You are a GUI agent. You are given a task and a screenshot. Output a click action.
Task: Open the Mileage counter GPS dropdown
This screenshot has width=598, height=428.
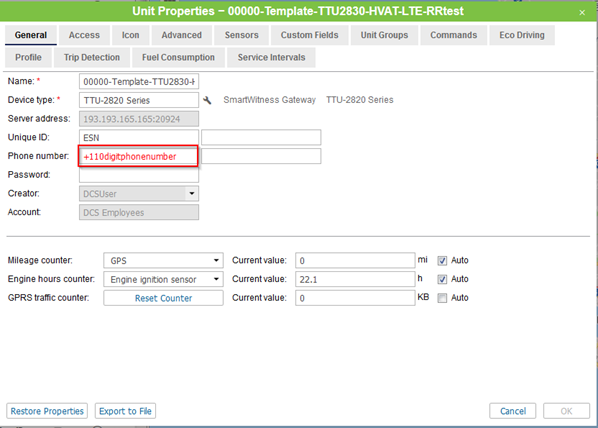(x=163, y=261)
